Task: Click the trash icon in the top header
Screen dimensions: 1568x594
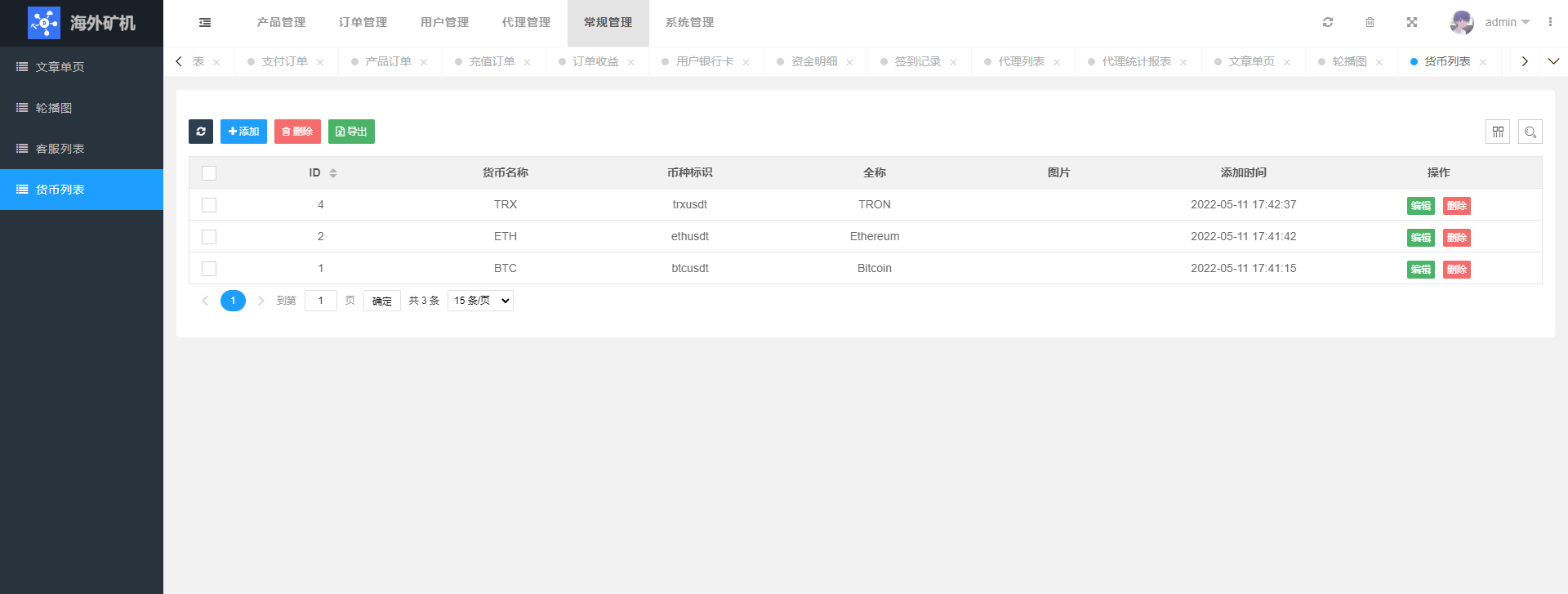Action: 1370,23
